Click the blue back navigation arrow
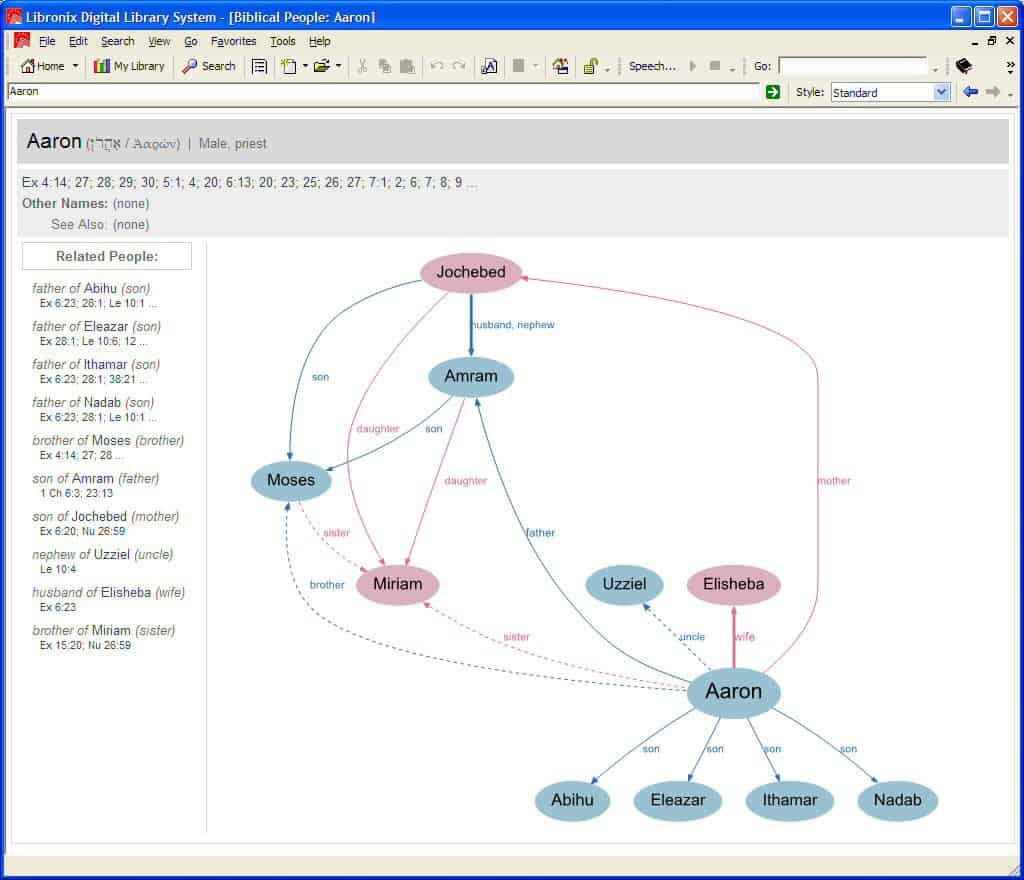Viewport: 1024px width, 880px height. tap(969, 92)
